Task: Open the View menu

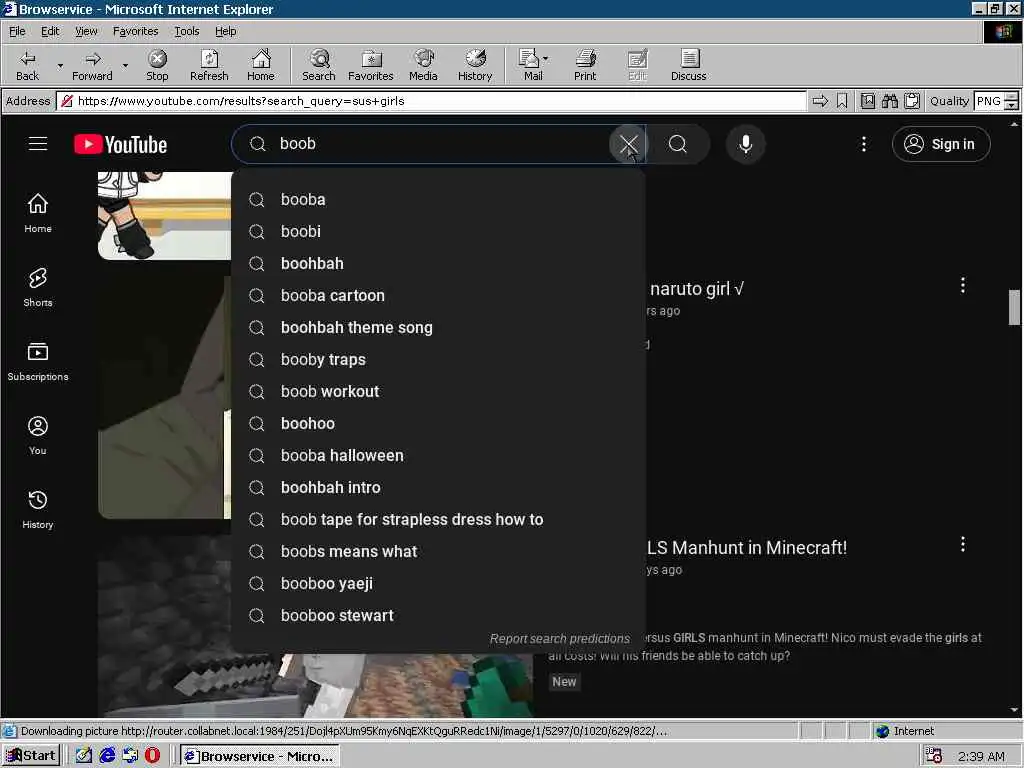Action: pyautogui.click(x=86, y=31)
